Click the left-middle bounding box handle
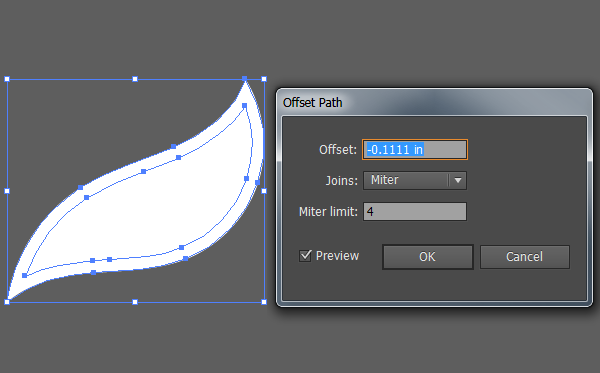The width and height of the screenshot is (600, 373). [x=7, y=191]
